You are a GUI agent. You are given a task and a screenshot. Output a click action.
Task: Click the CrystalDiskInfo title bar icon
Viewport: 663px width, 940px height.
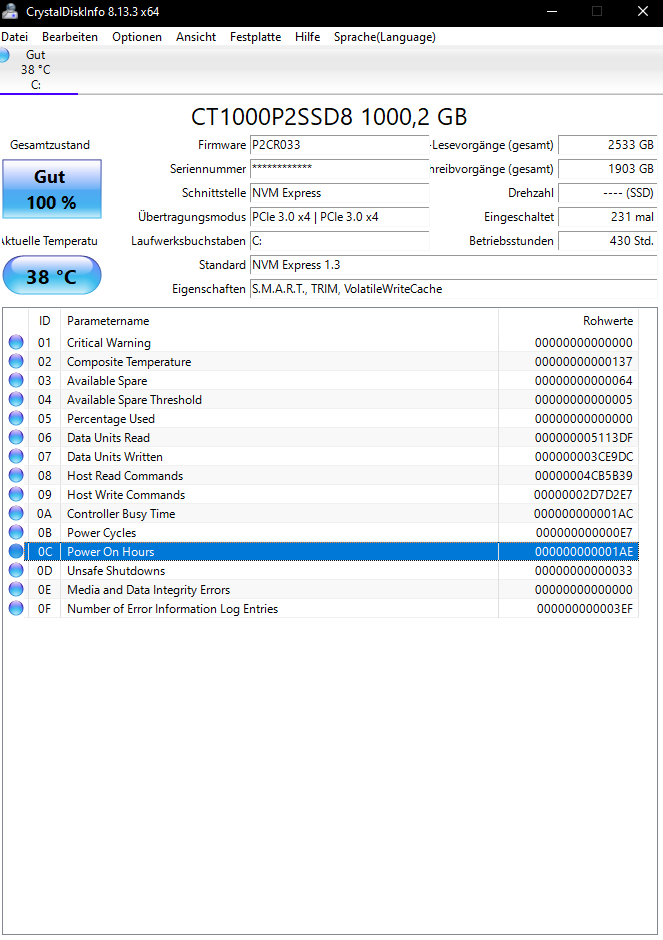click(10, 11)
